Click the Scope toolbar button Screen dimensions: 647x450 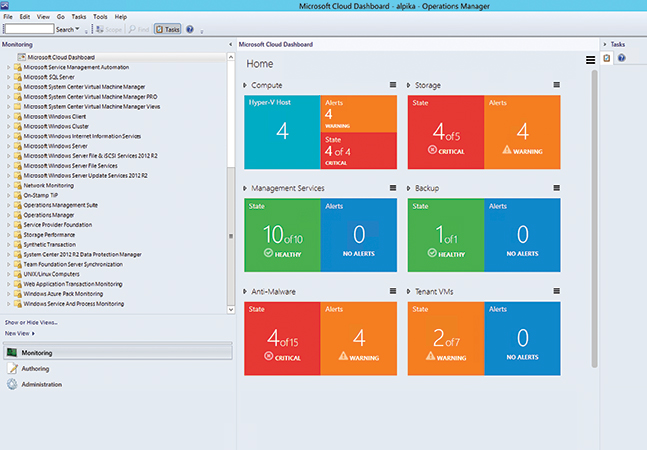pyautogui.click(x=109, y=29)
